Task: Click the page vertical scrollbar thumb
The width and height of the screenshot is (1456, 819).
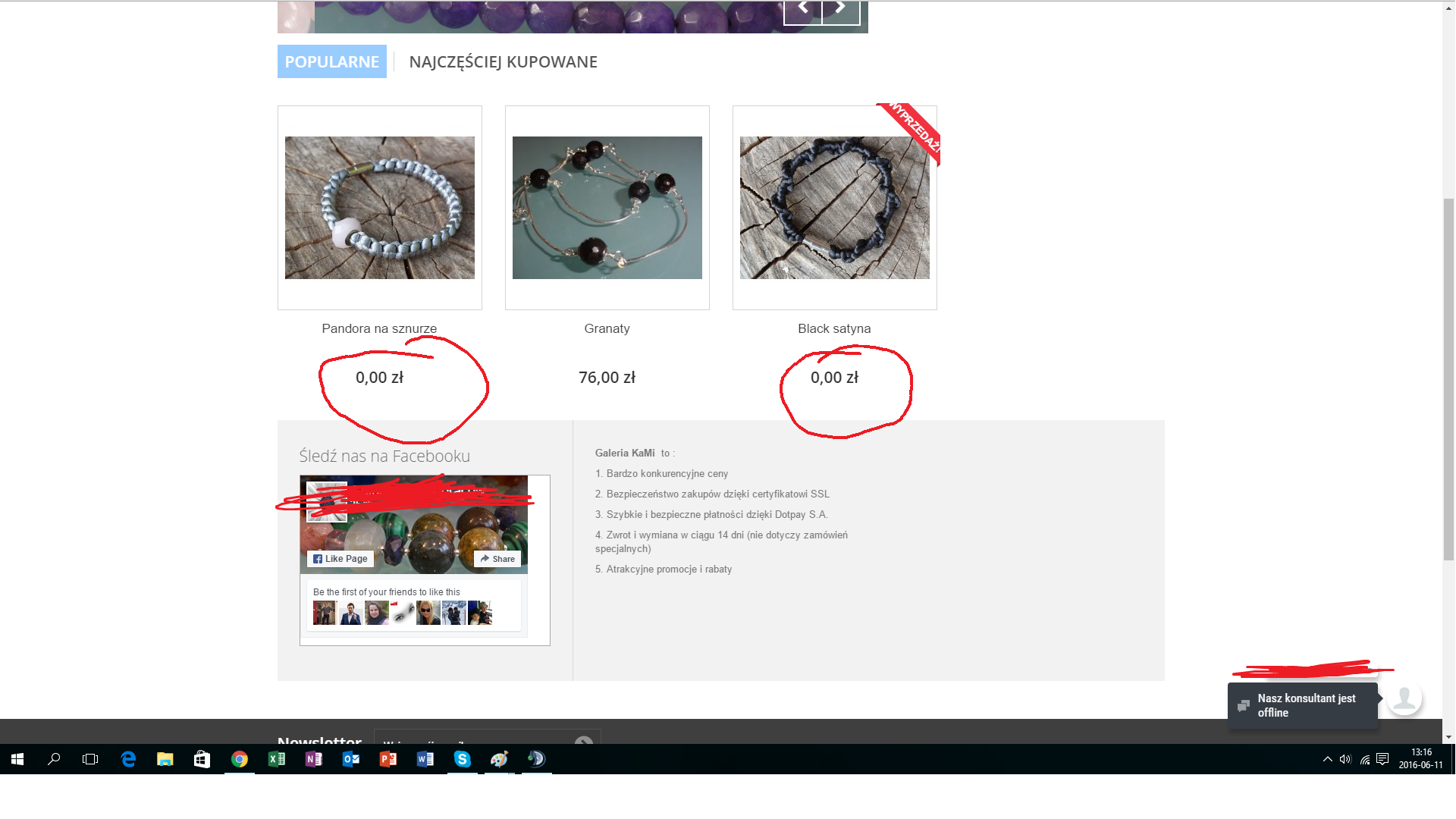Action: click(x=1448, y=379)
